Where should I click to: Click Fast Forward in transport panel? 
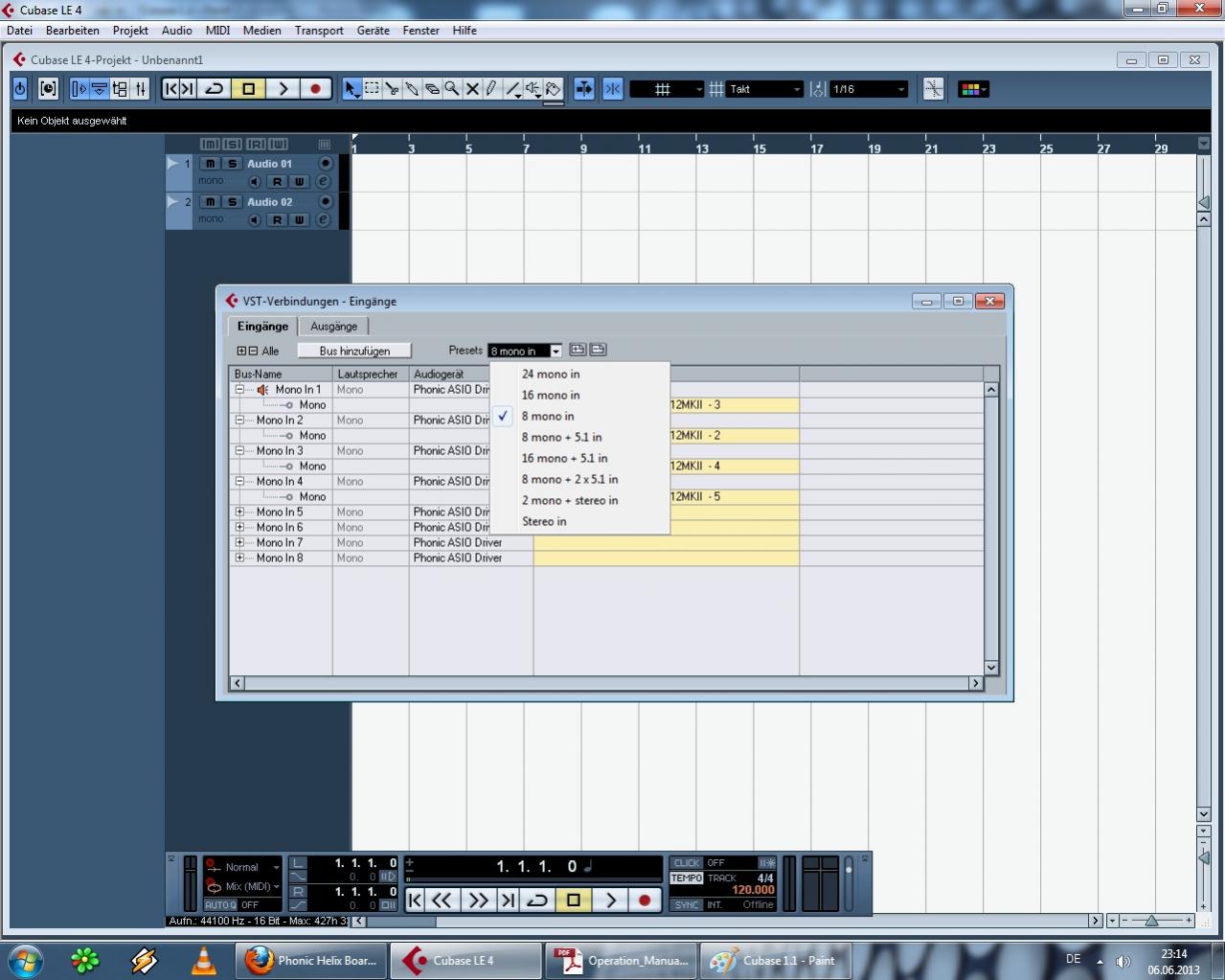tap(478, 900)
